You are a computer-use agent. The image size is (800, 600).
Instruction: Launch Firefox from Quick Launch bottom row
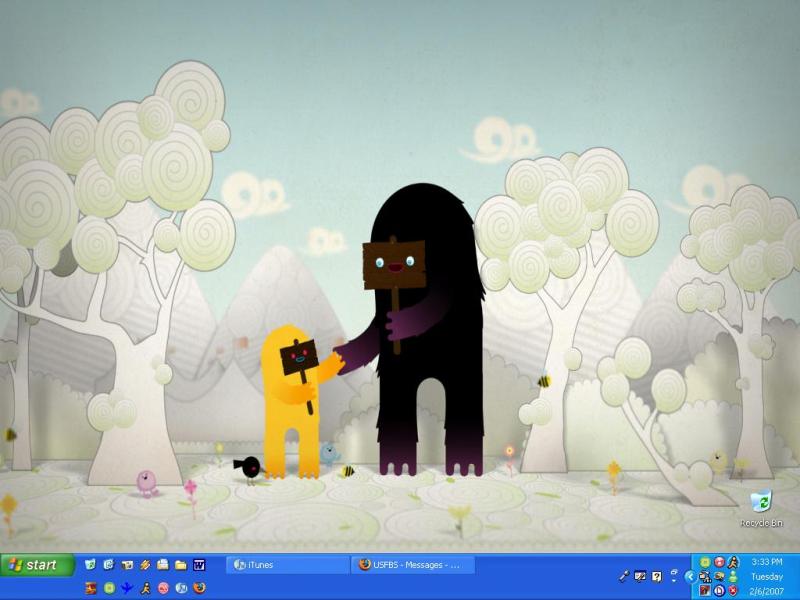199,588
